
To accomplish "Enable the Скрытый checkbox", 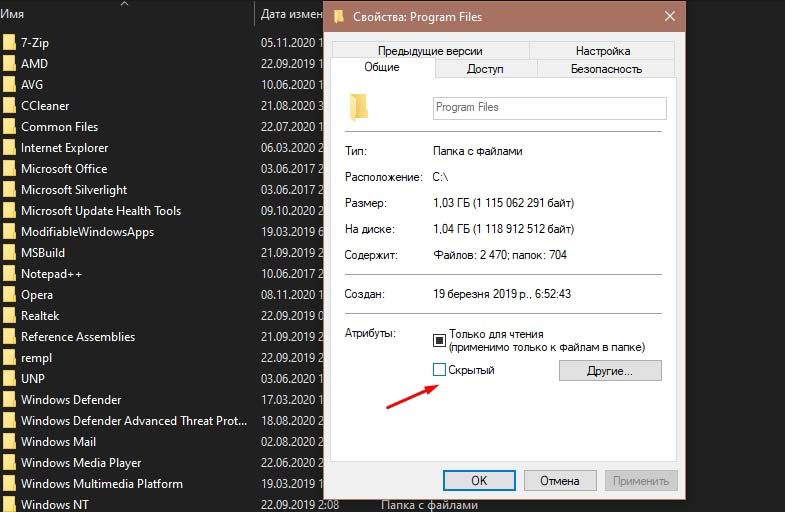I will 438,370.
